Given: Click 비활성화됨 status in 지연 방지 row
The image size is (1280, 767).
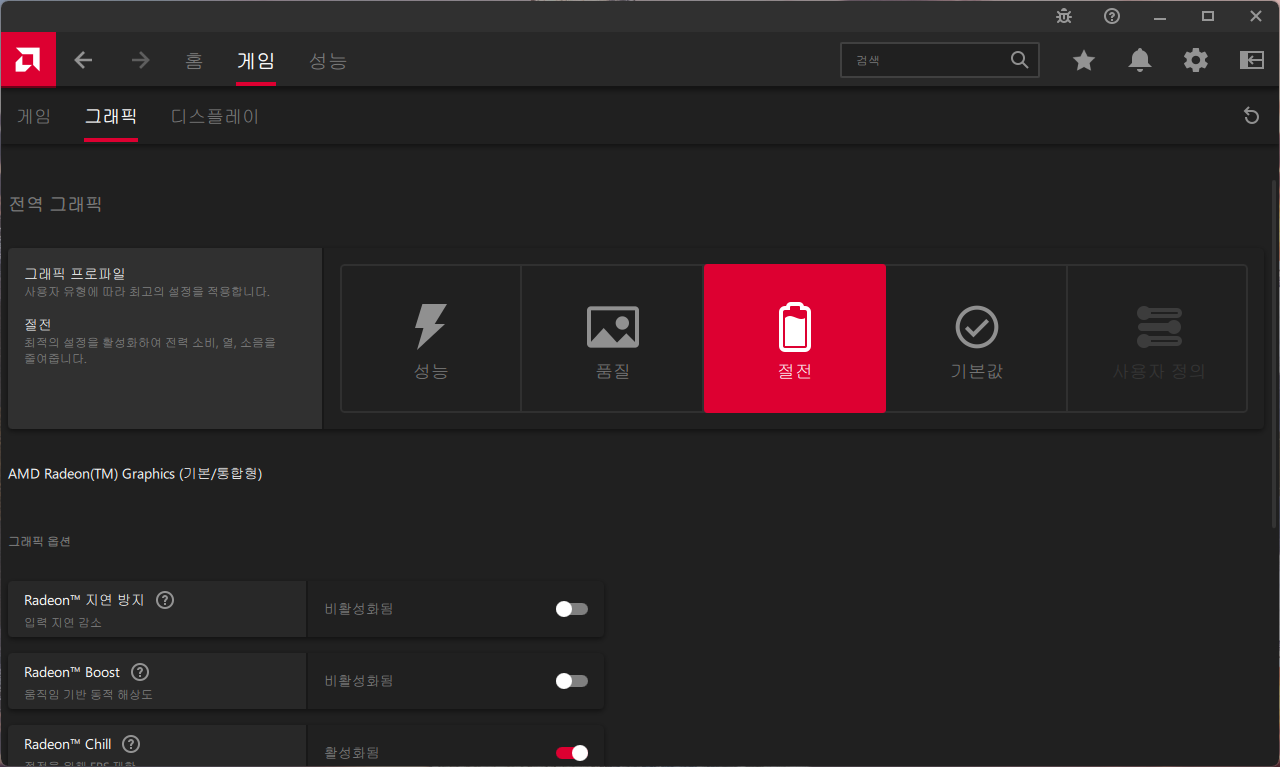Looking at the screenshot, I should 359,608.
